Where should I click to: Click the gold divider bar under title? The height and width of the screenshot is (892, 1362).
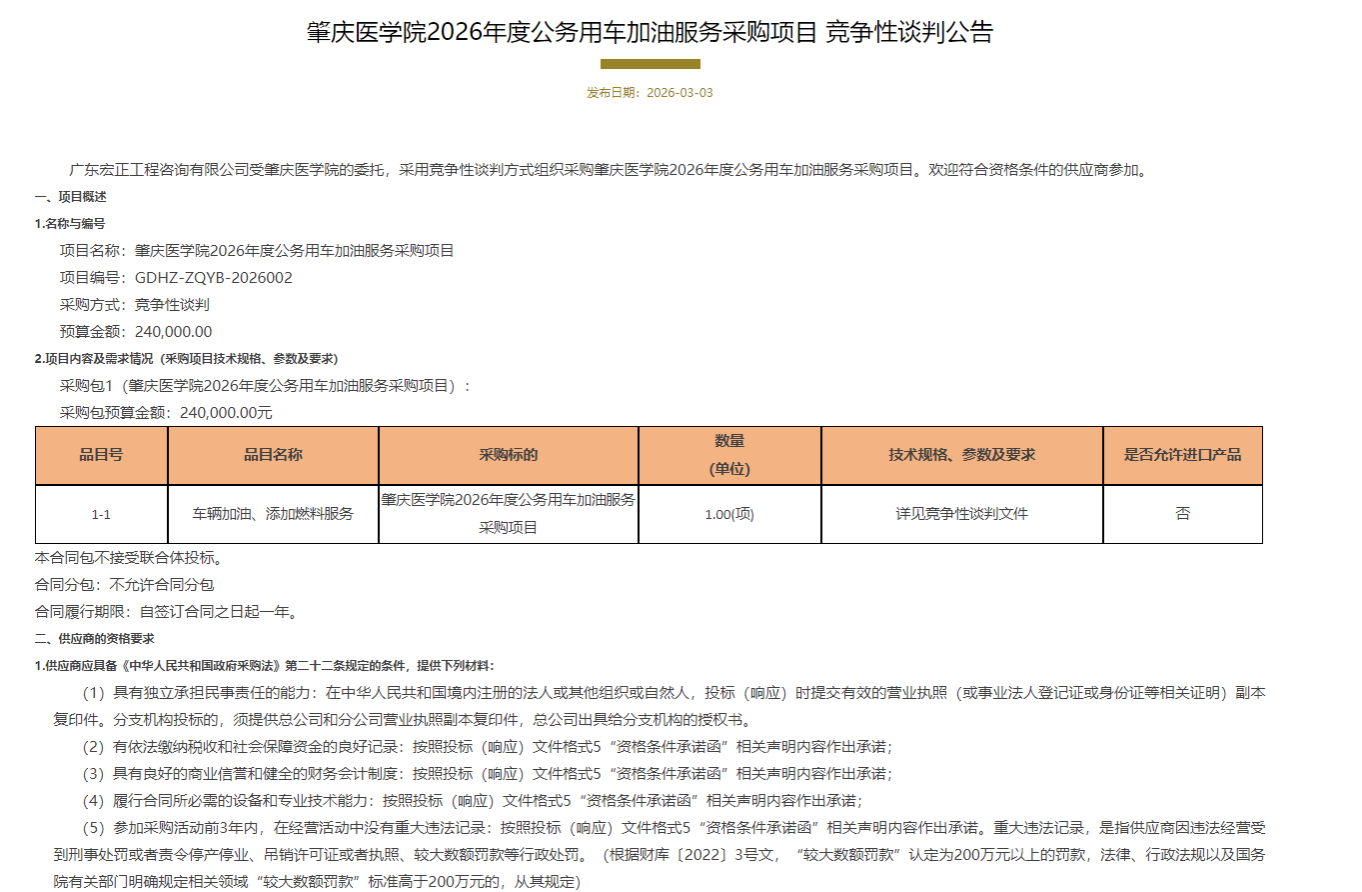click(x=650, y=64)
